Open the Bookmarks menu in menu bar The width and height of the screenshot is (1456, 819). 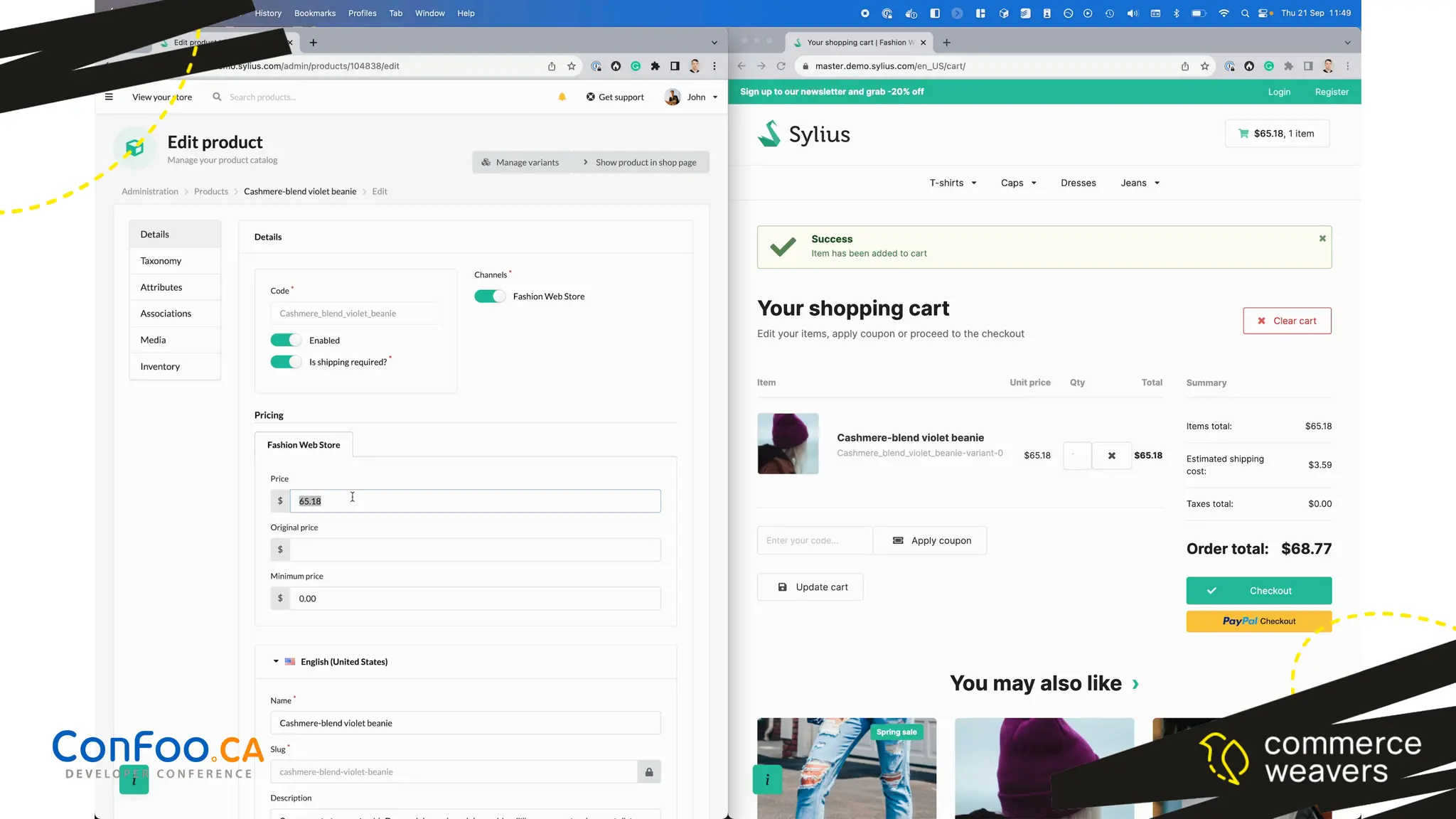point(314,14)
